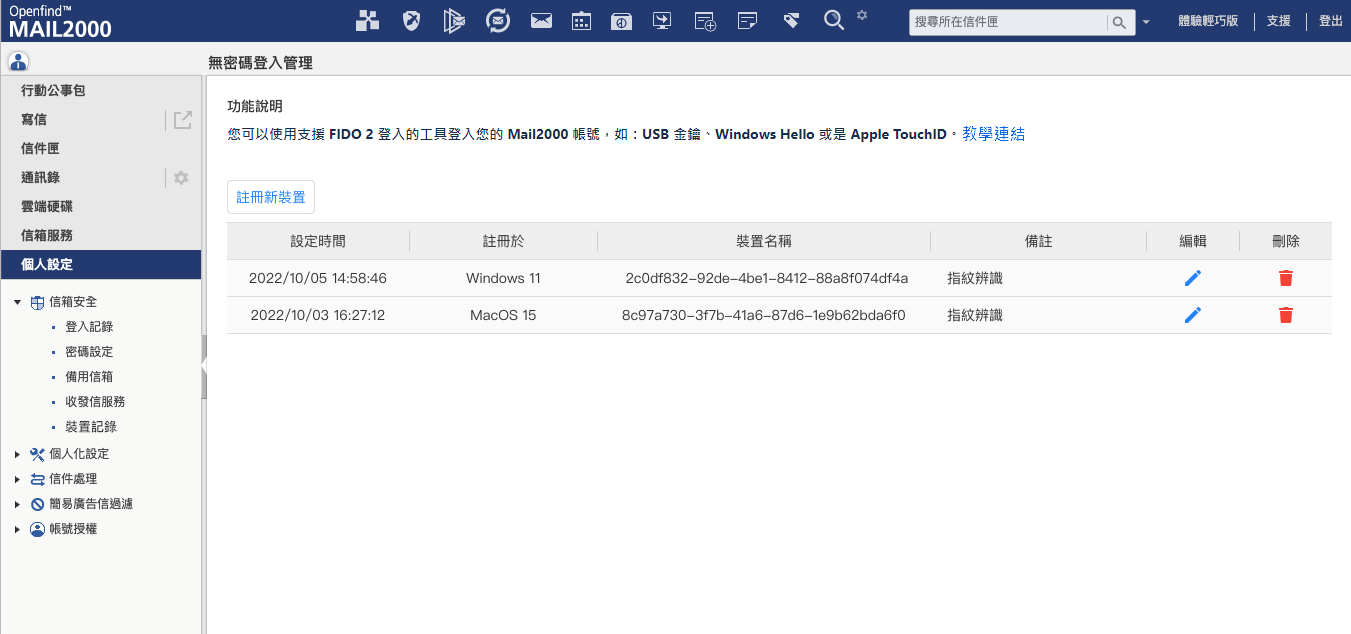Viewport: 1351px width, 634px height.
Task: Click pop-out compose icon beside 寫信
Action: 182,120
